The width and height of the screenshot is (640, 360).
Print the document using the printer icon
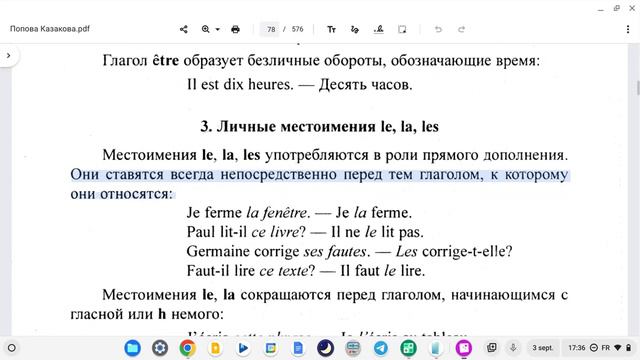[x=235, y=29]
